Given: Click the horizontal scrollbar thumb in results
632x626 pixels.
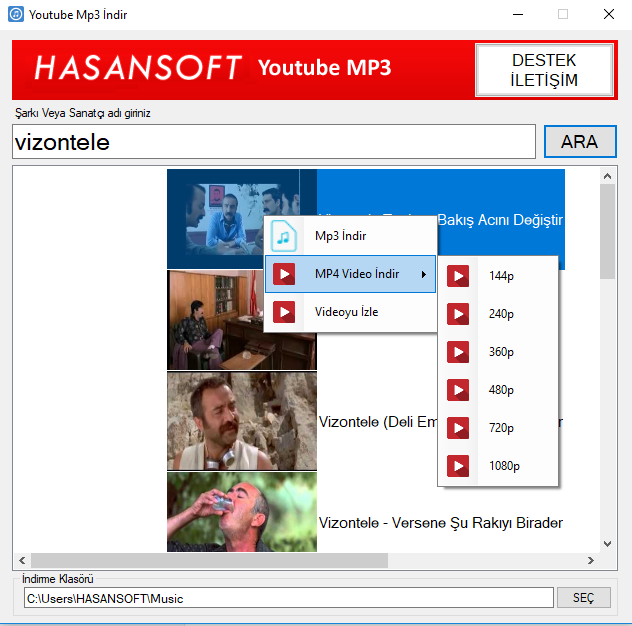Looking at the screenshot, I should click(x=209, y=560).
